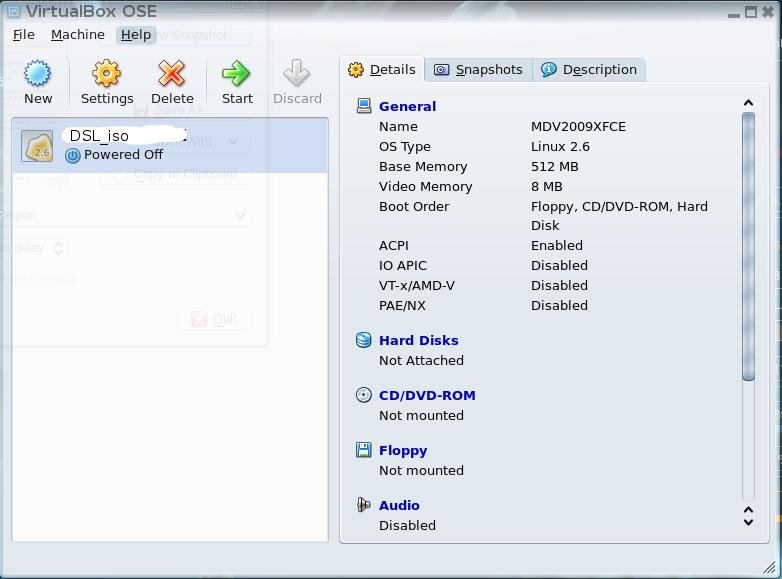
Task: Click the bottom scrollbar up arrow
Action: 748,510
